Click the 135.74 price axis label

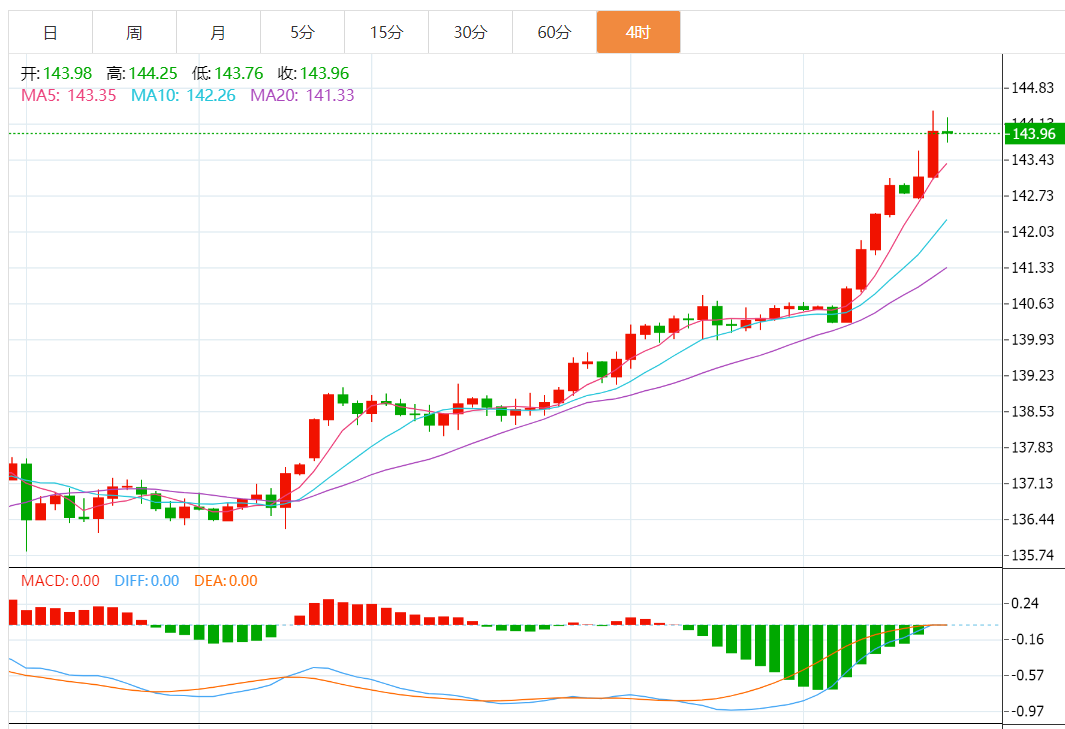point(1032,555)
